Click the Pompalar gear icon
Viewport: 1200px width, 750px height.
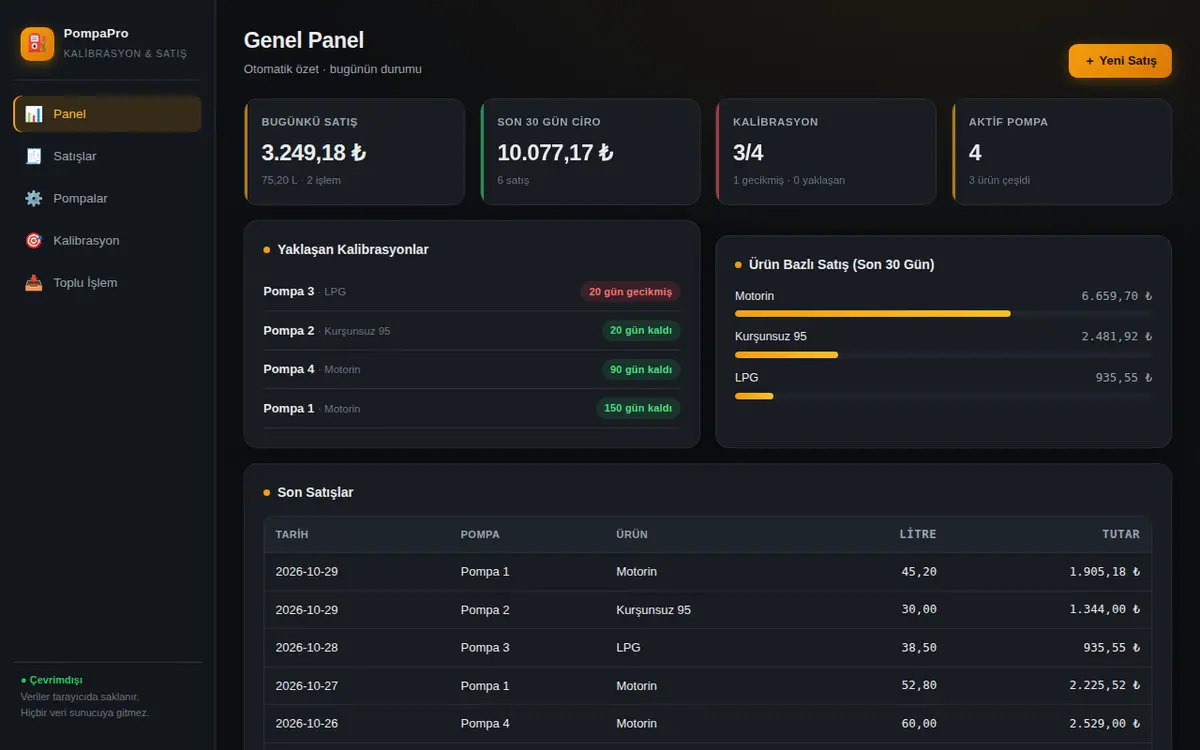click(x=34, y=198)
